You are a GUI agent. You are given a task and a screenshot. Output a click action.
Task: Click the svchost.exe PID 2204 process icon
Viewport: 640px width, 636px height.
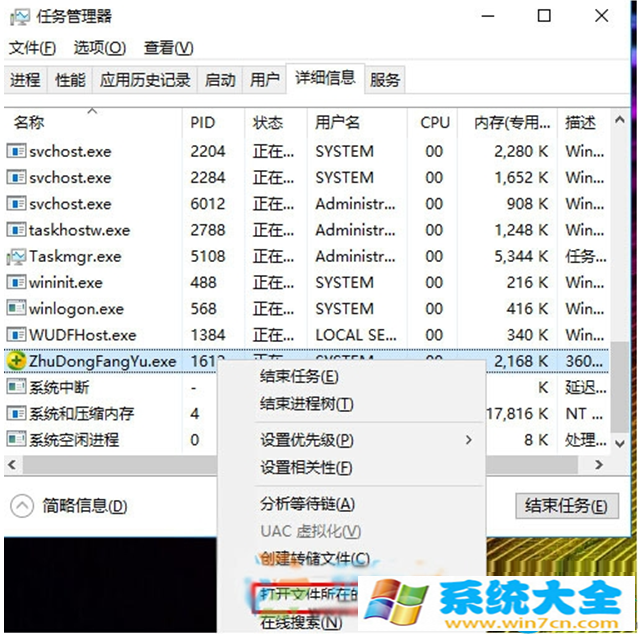click(x=16, y=151)
